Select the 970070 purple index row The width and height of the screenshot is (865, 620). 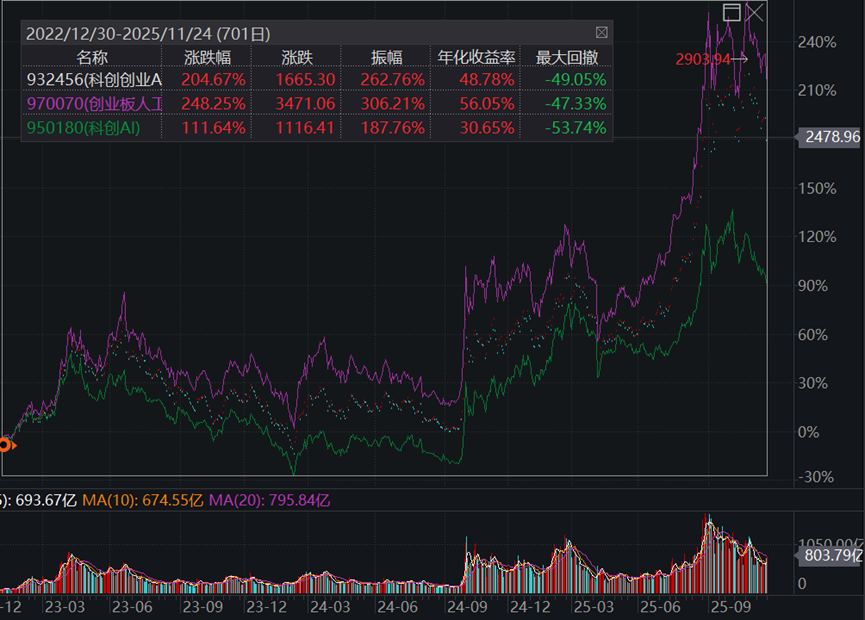[x=93, y=103]
